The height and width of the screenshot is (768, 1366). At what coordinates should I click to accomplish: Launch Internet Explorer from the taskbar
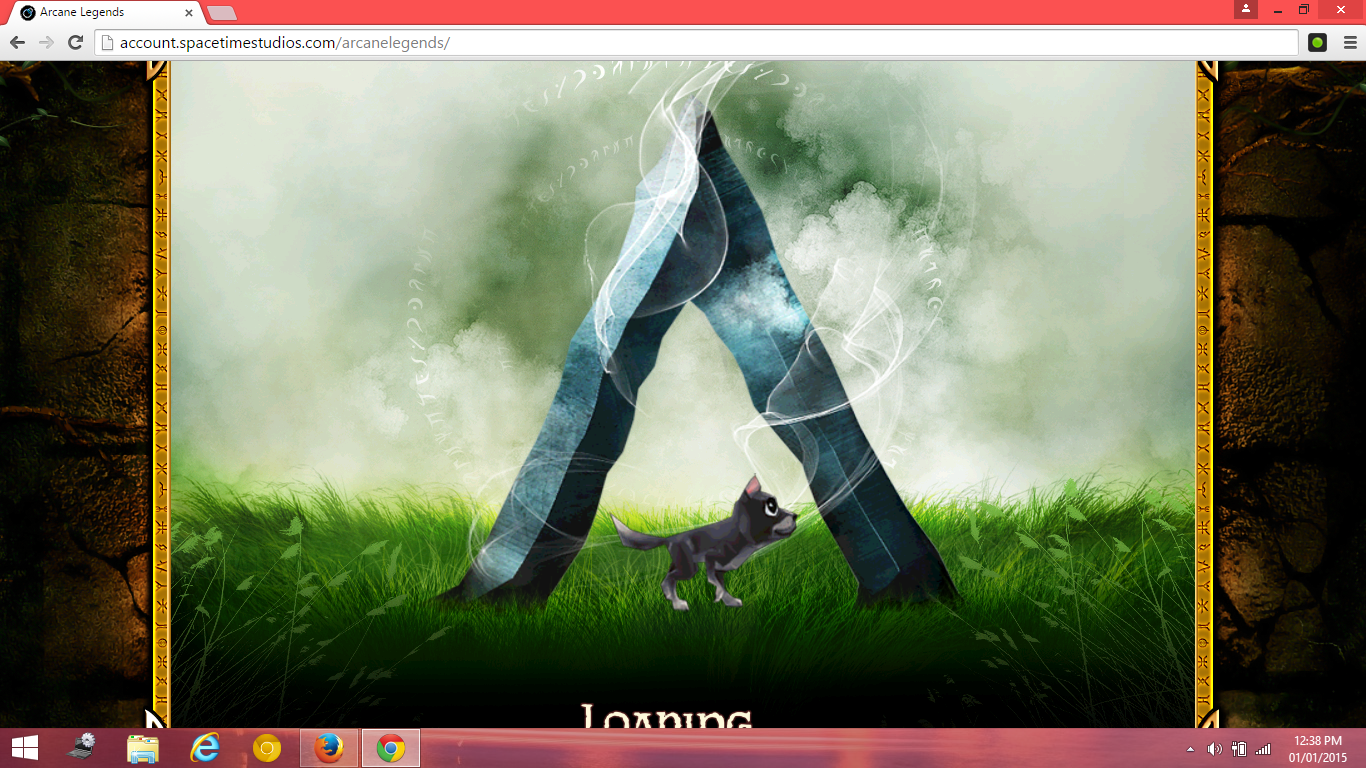coord(205,748)
